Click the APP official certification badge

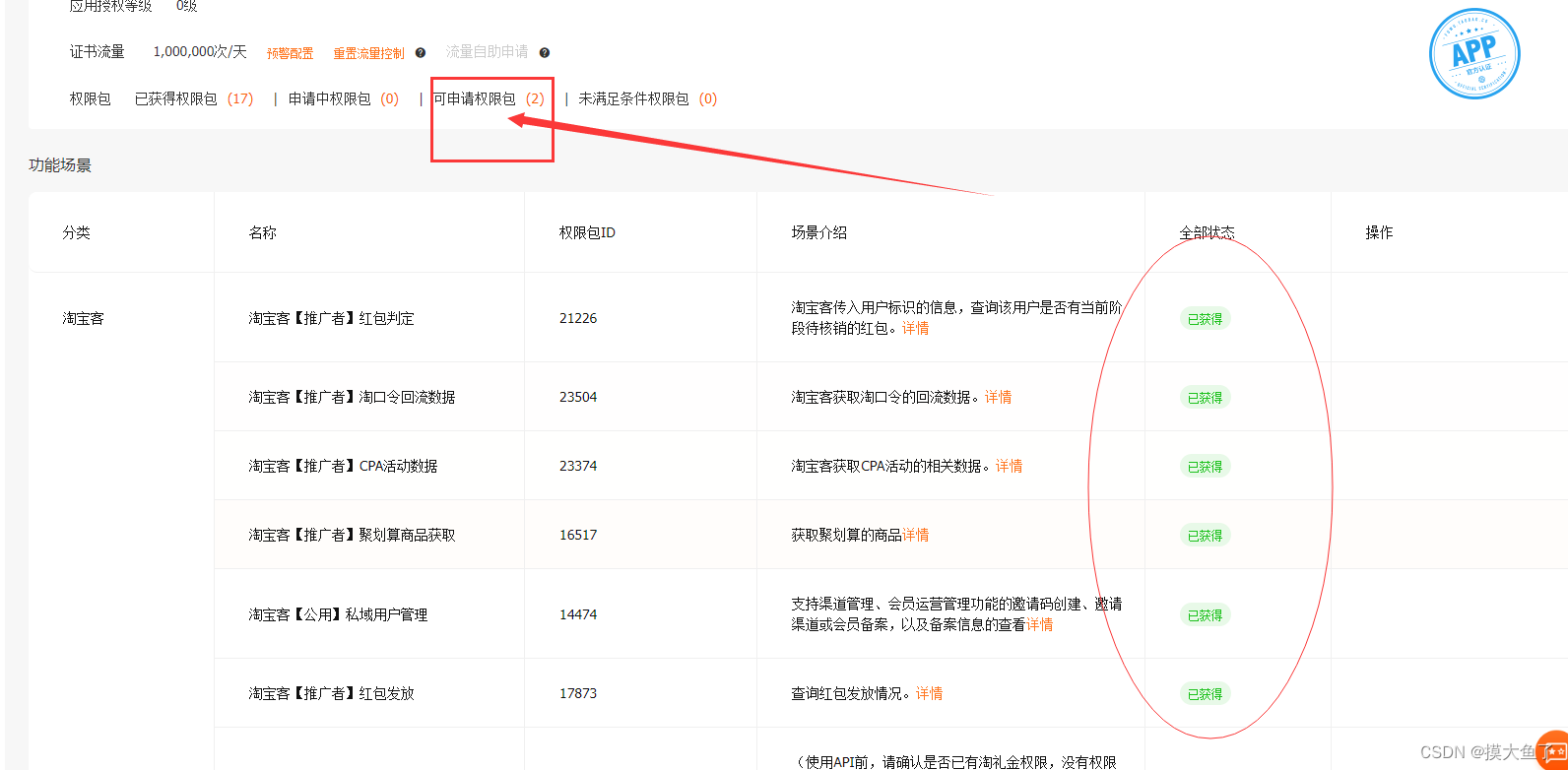pyautogui.click(x=1474, y=53)
